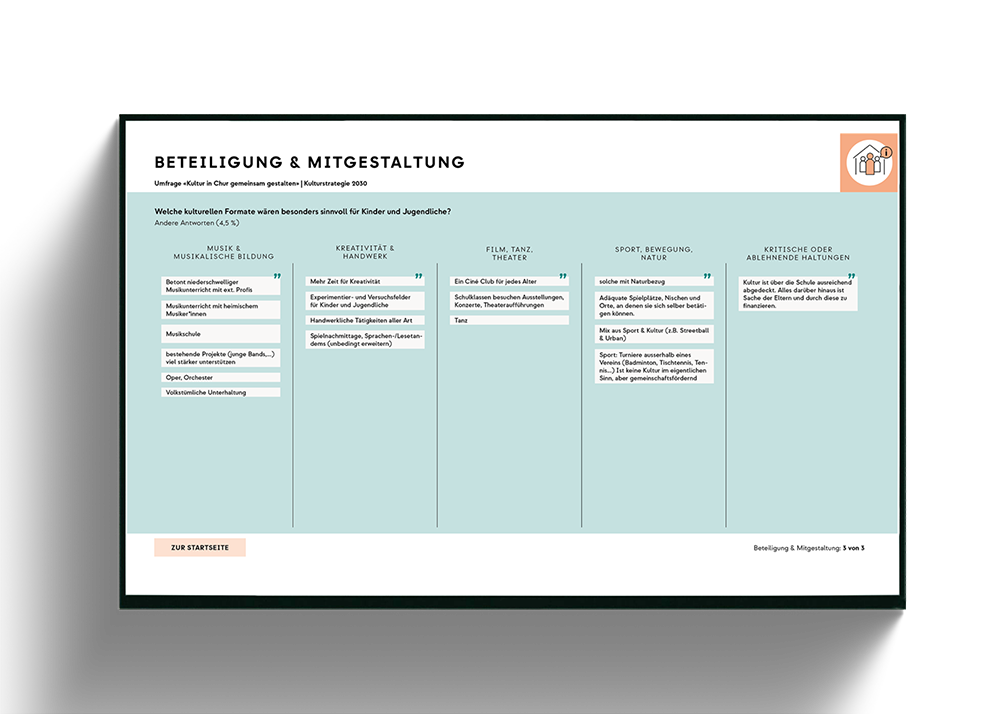Click the 'Oper, Orchester' card
Screen dimensions: 1000x714
coord(221,377)
